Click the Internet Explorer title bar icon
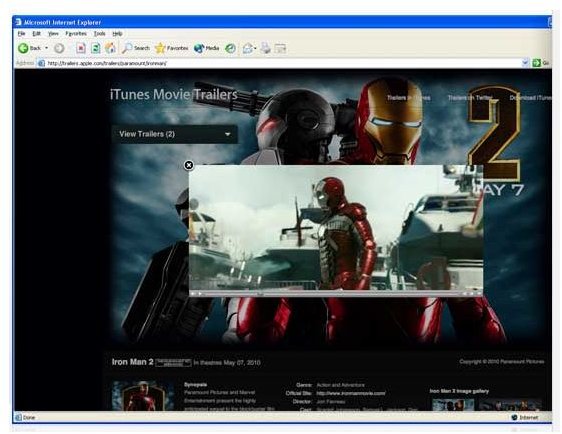The image size is (562, 434). 18,22
